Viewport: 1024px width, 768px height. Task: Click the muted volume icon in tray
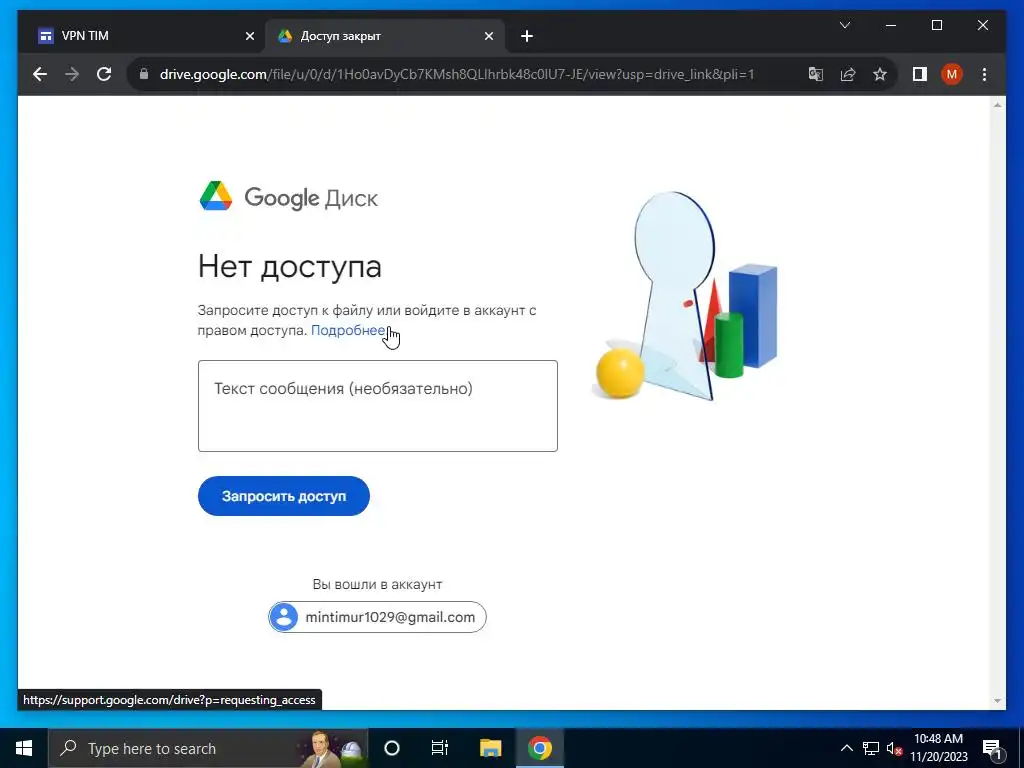click(x=894, y=749)
